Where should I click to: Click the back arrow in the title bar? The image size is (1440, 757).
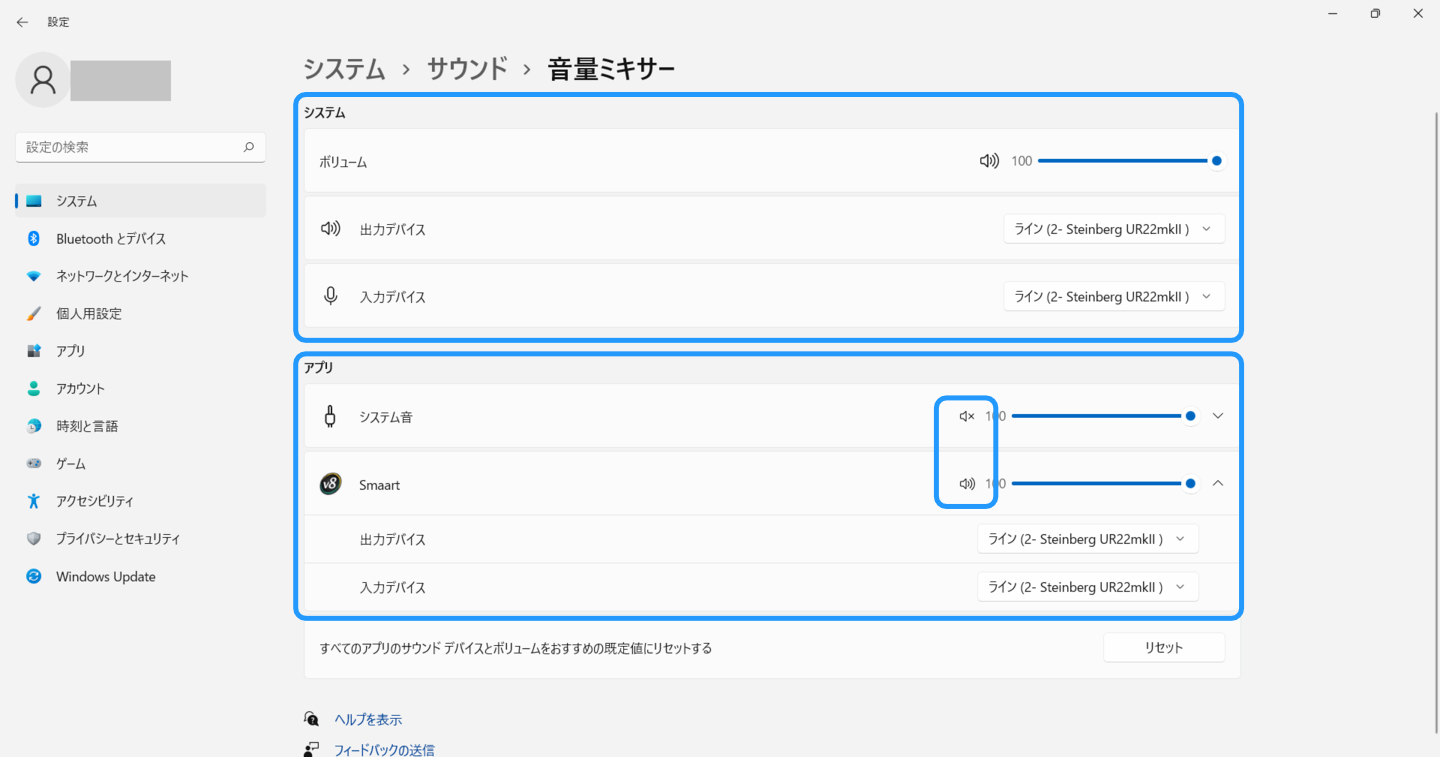[22, 22]
